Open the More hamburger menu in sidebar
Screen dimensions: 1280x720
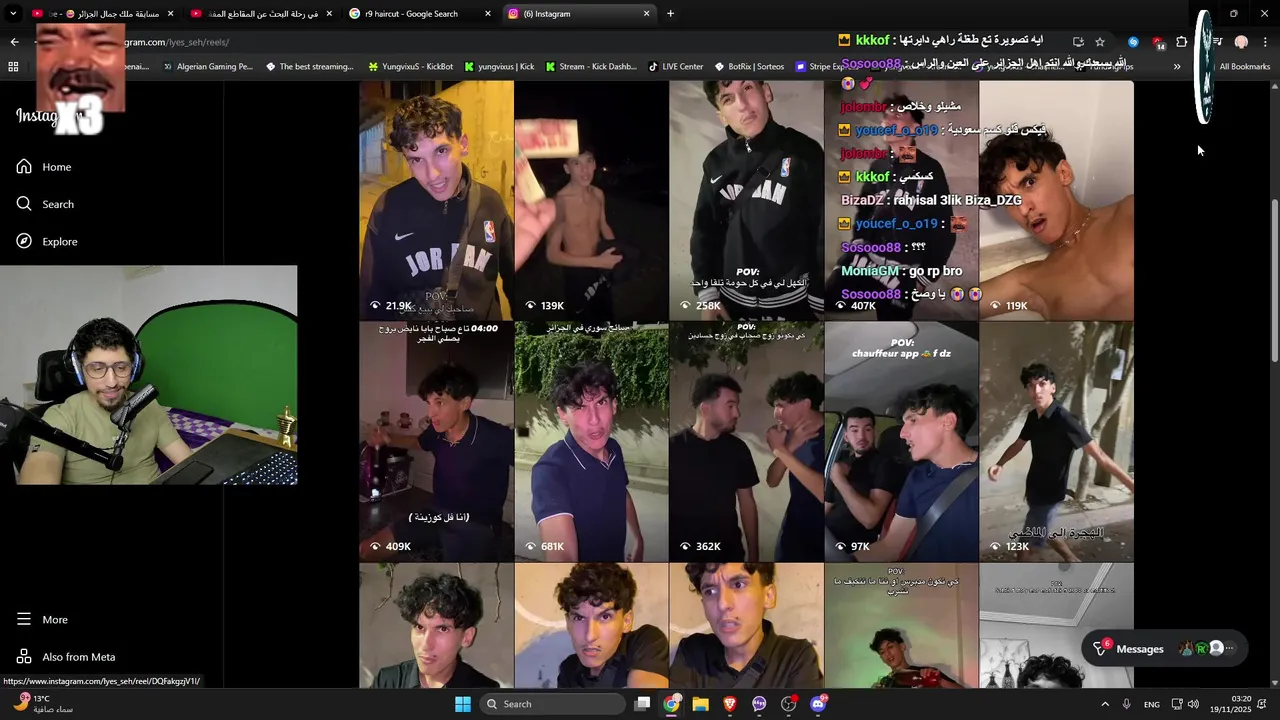[x=42, y=620]
